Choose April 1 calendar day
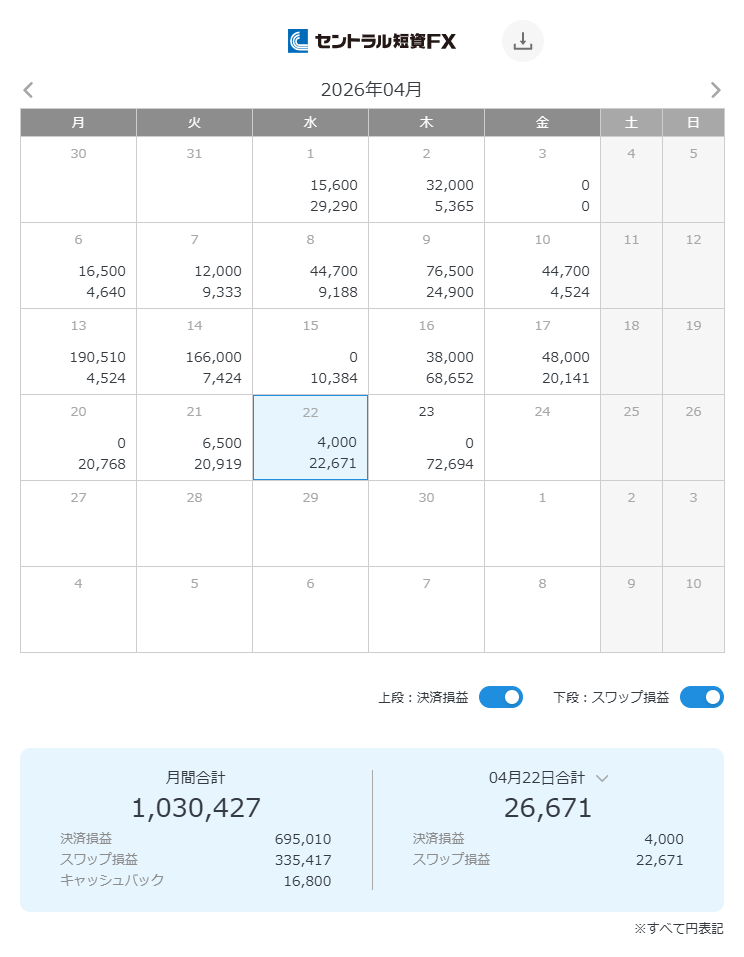 tap(310, 179)
